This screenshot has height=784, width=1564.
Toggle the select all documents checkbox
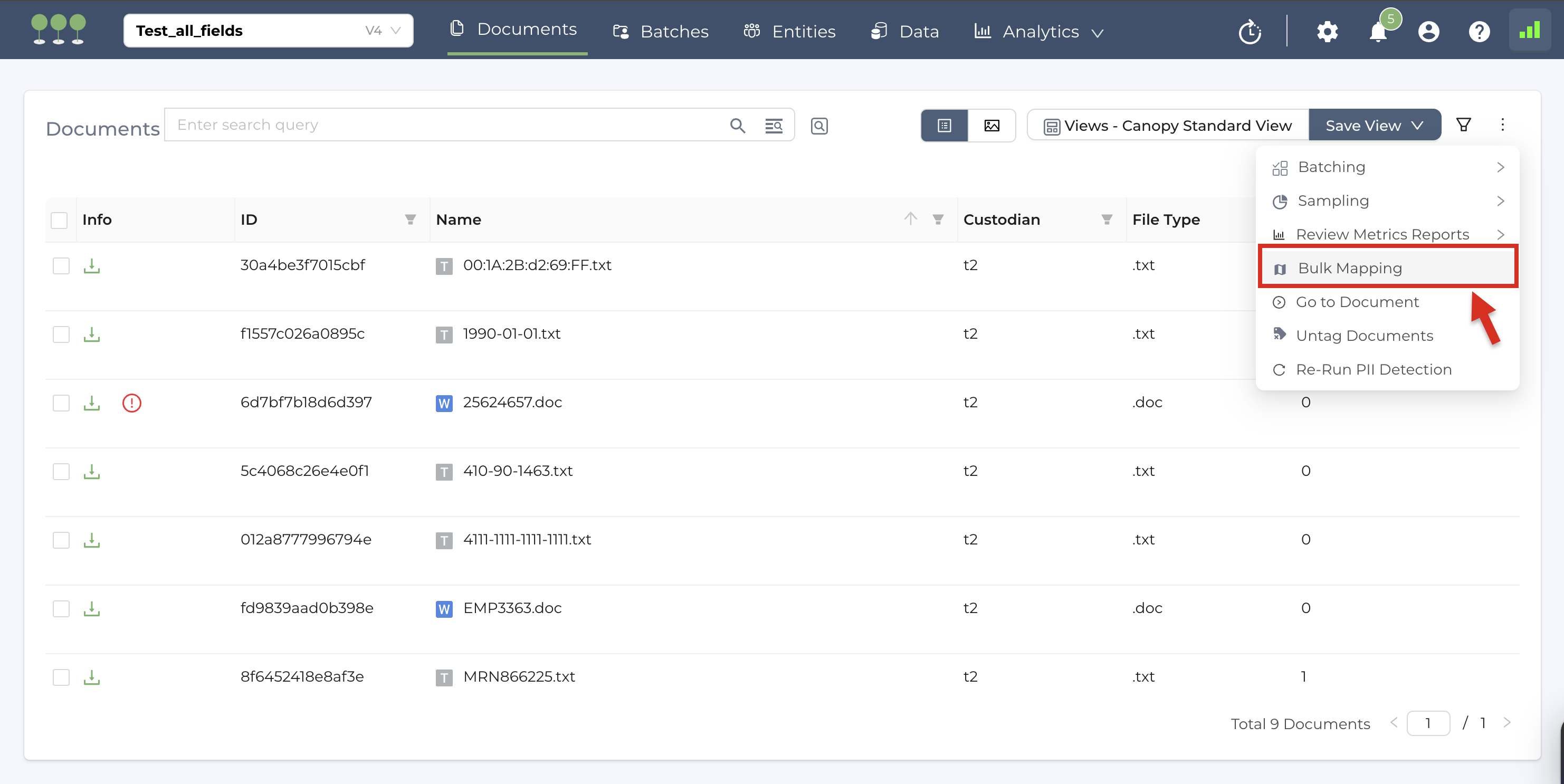coord(59,220)
